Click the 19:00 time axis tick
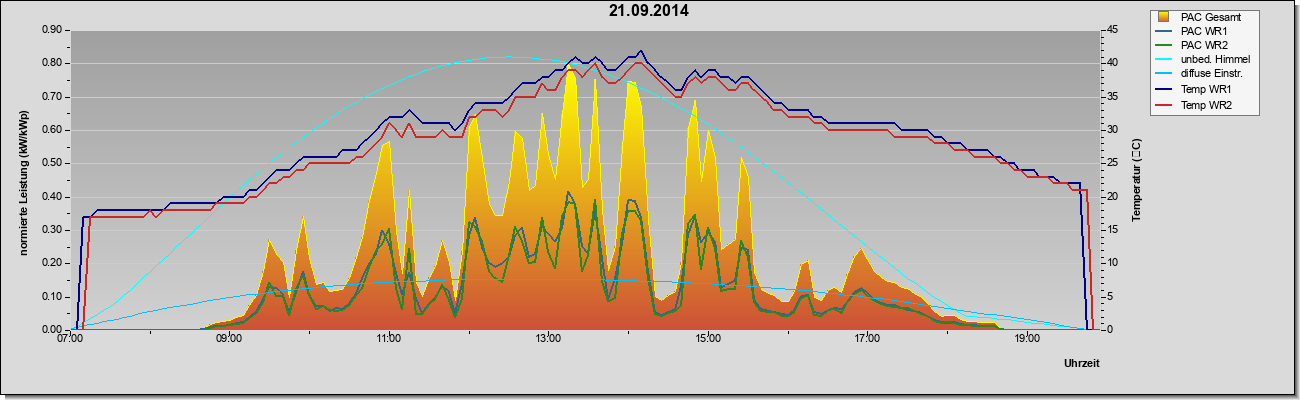Viewport: 1300px width, 400px height. [x=1026, y=339]
